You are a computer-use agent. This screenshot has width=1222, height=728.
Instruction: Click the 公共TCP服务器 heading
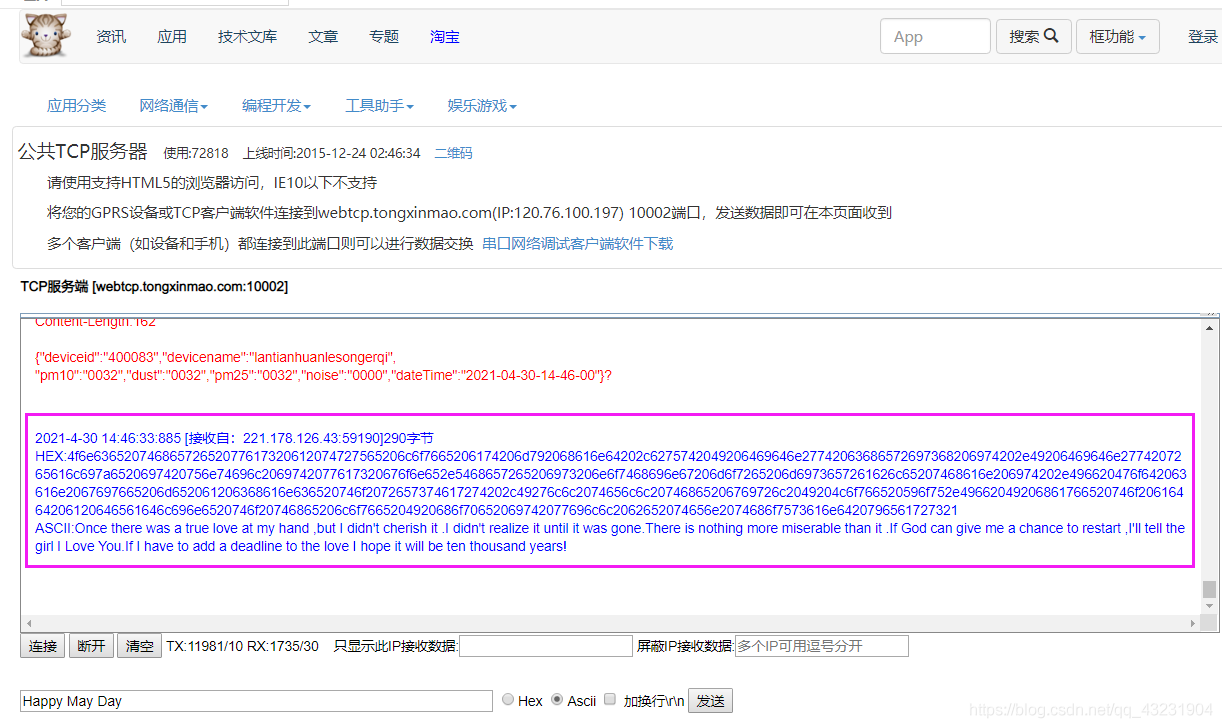83,152
